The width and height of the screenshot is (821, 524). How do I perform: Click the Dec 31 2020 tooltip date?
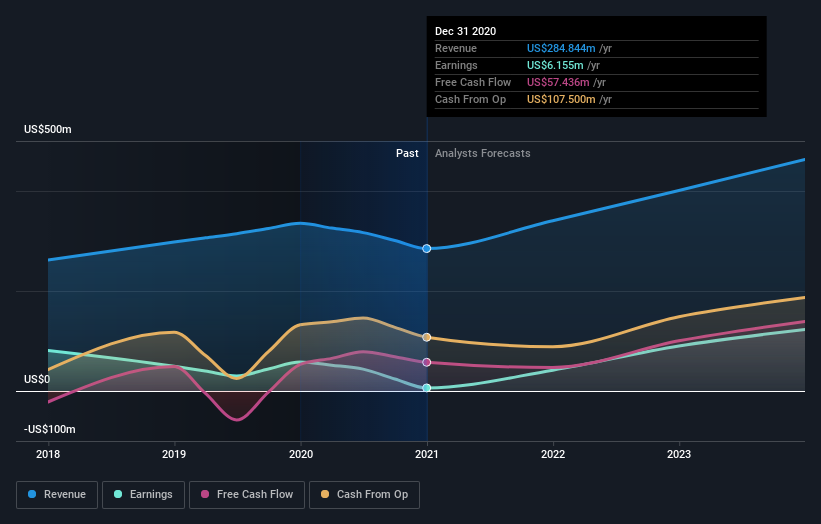(465, 31)
